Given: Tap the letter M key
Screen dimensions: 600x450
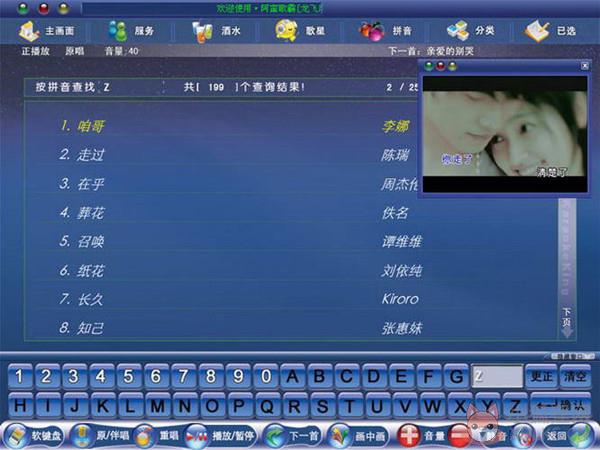Looking at the screenshot, I should (157, 406).
